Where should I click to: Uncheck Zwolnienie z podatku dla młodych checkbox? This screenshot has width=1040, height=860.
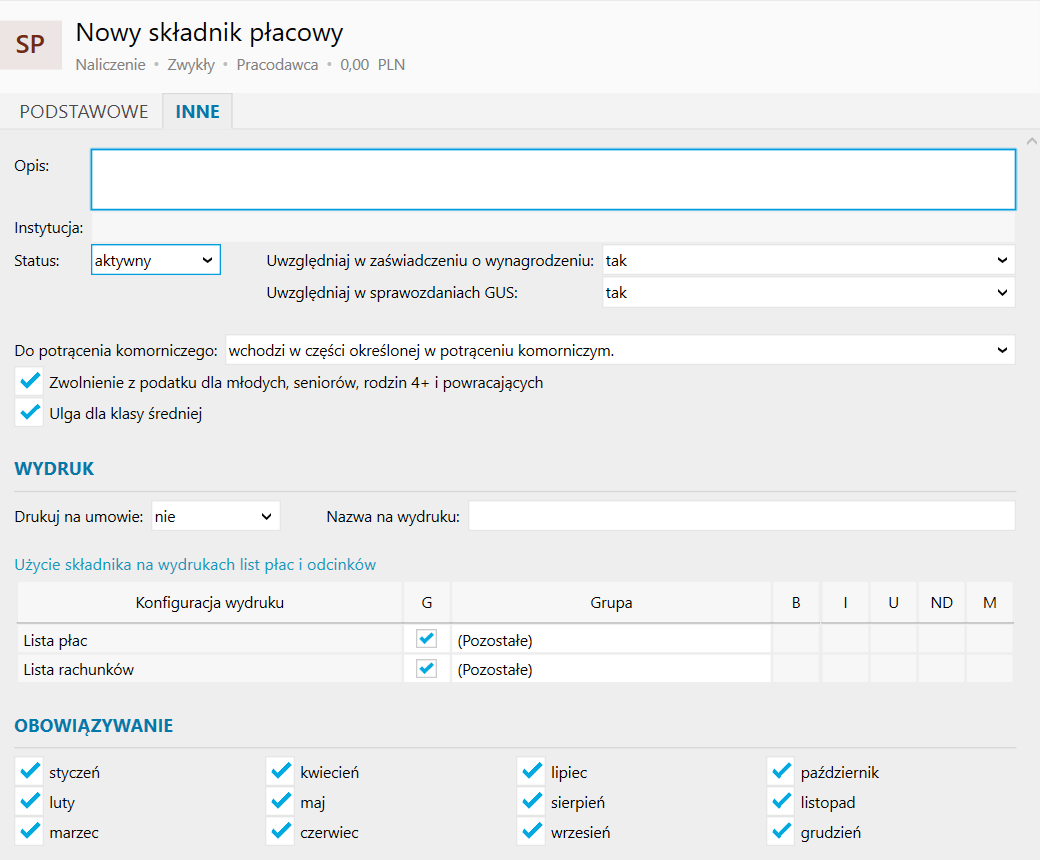[x=30, y=382]
